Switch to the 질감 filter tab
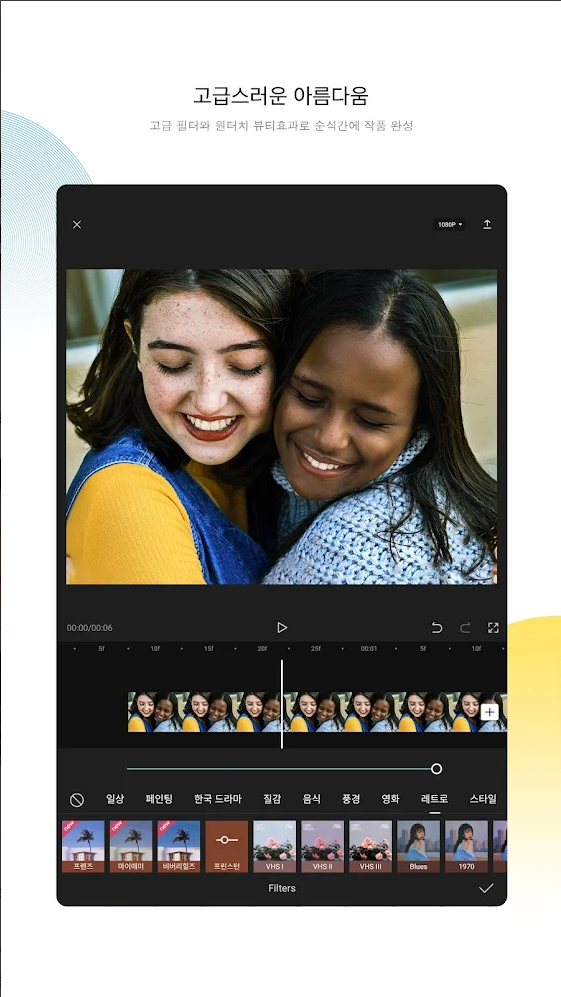This screenshot has width=561, height=997. point(272,799)
